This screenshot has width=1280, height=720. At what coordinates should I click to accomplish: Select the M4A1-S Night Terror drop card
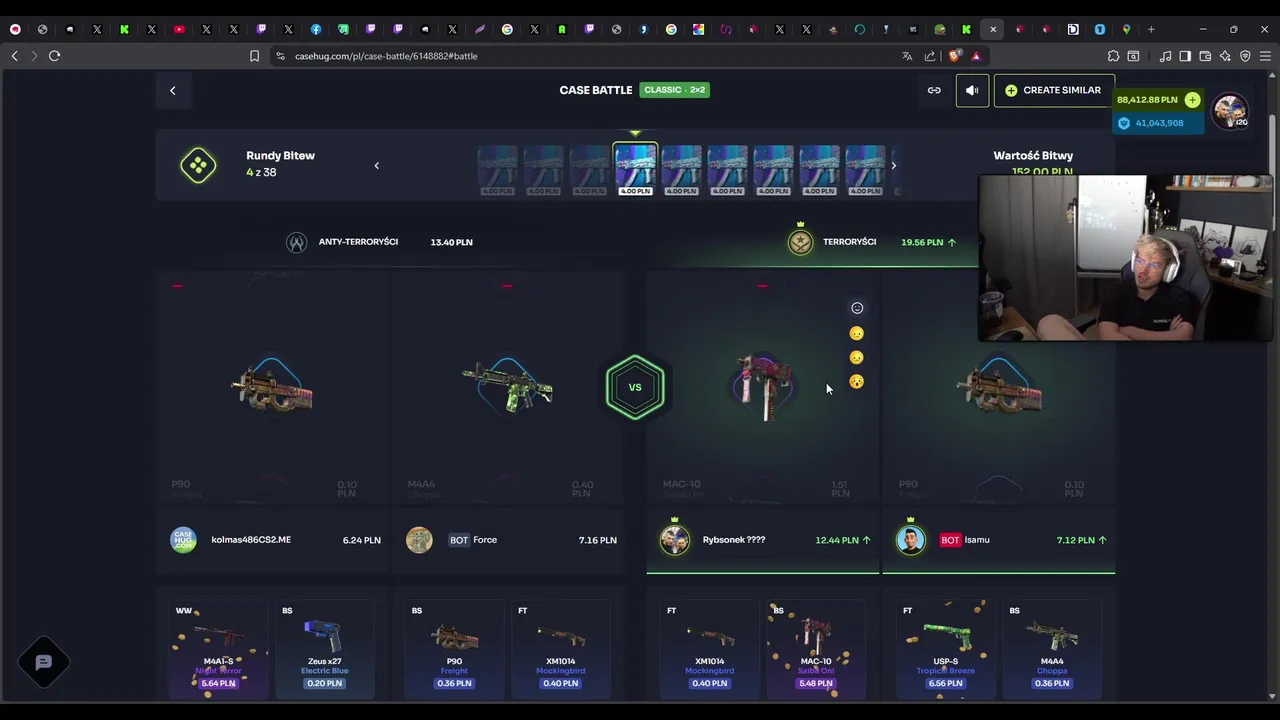[x=218, y=647]
